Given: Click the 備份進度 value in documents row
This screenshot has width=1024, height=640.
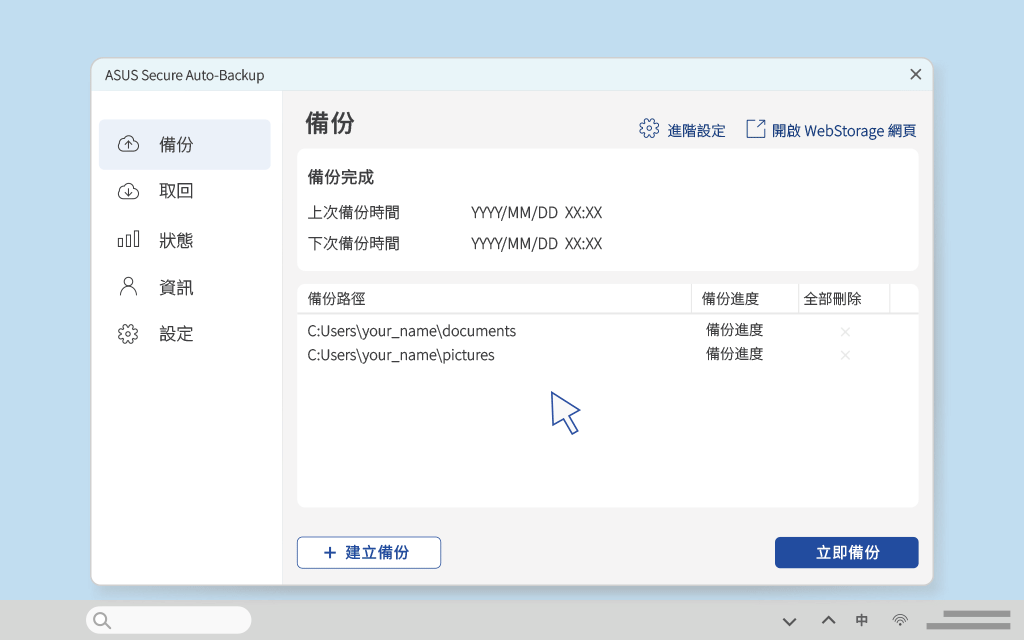Looking at the screenshot, I should 734,330.
